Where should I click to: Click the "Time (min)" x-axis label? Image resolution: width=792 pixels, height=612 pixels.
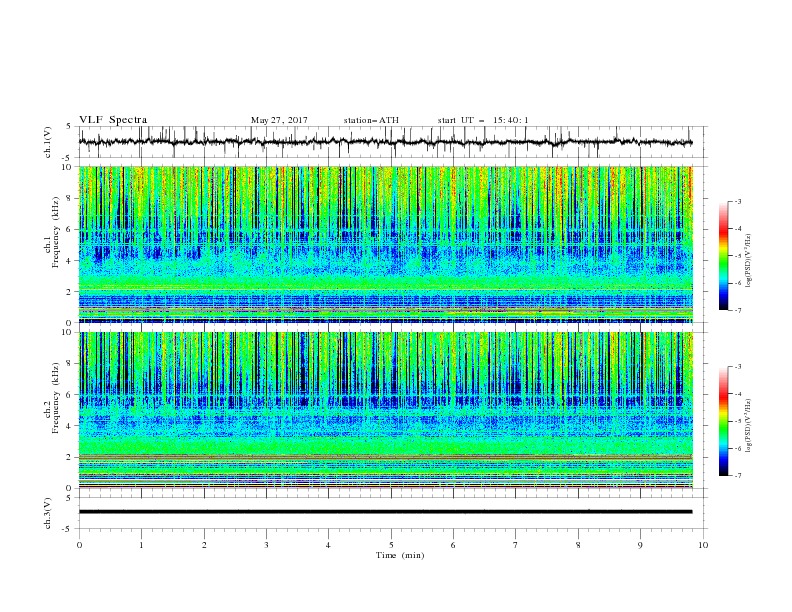point(400,555)
